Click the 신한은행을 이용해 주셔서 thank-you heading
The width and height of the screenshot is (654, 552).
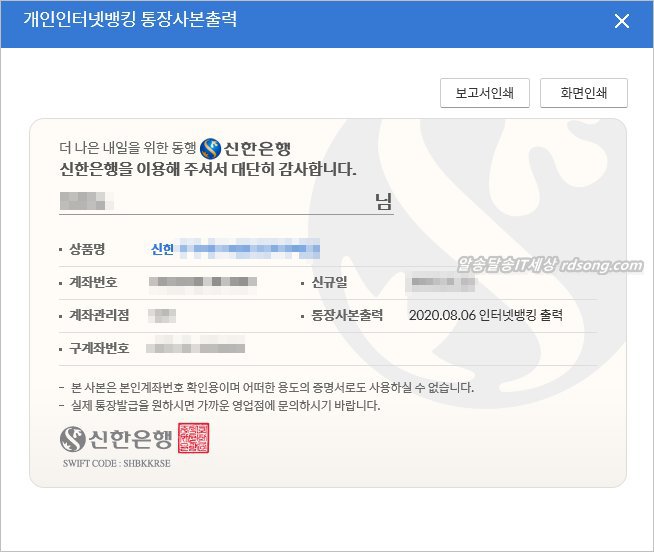click(208, 169)
